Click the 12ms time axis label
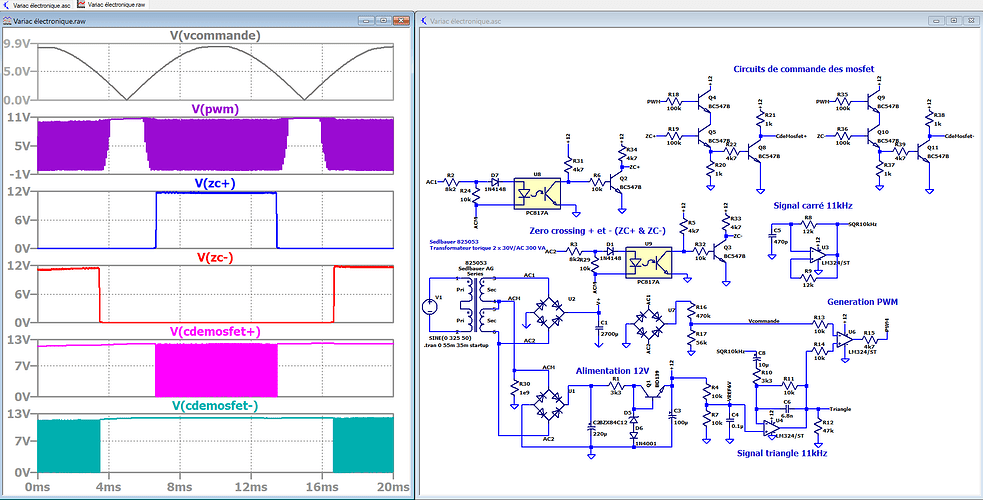This screenshot has width=983, height=500. (250, 487)
